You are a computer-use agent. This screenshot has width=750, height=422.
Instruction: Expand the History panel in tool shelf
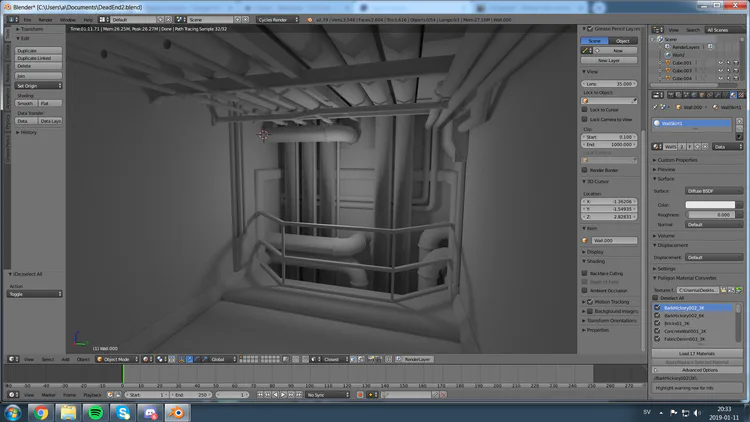[27, 132]
